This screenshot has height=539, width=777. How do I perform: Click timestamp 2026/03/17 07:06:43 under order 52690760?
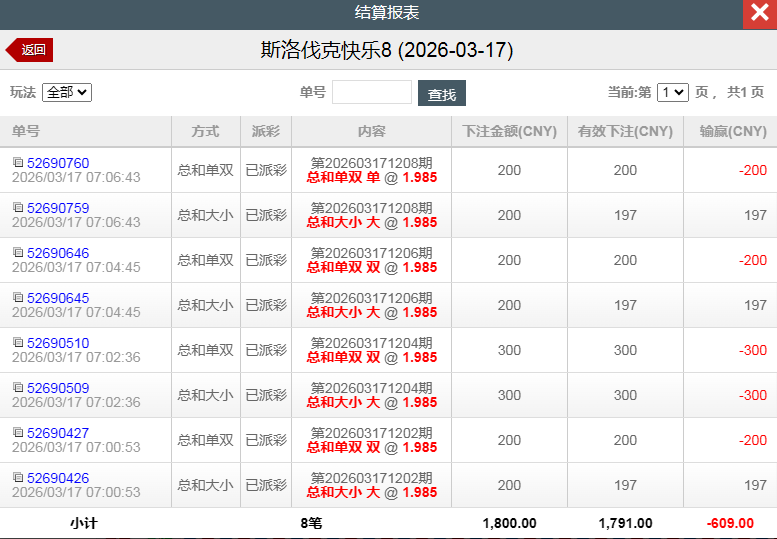76,177
